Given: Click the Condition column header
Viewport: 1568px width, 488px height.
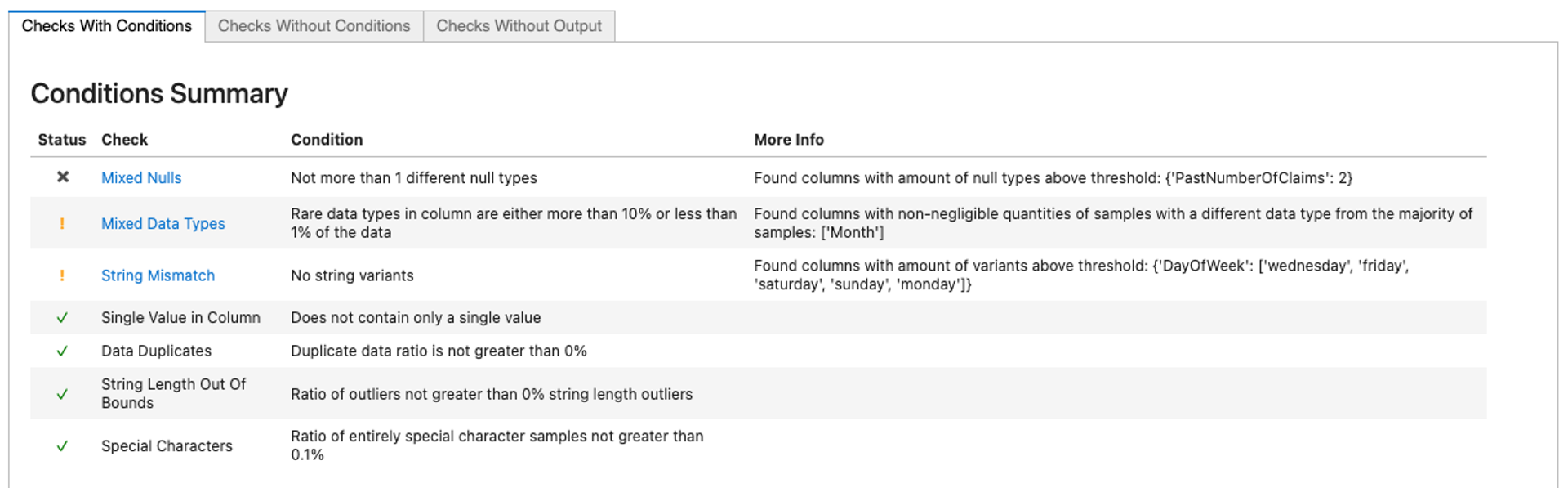Looking at the screenshot, I should tap(327, 140).
